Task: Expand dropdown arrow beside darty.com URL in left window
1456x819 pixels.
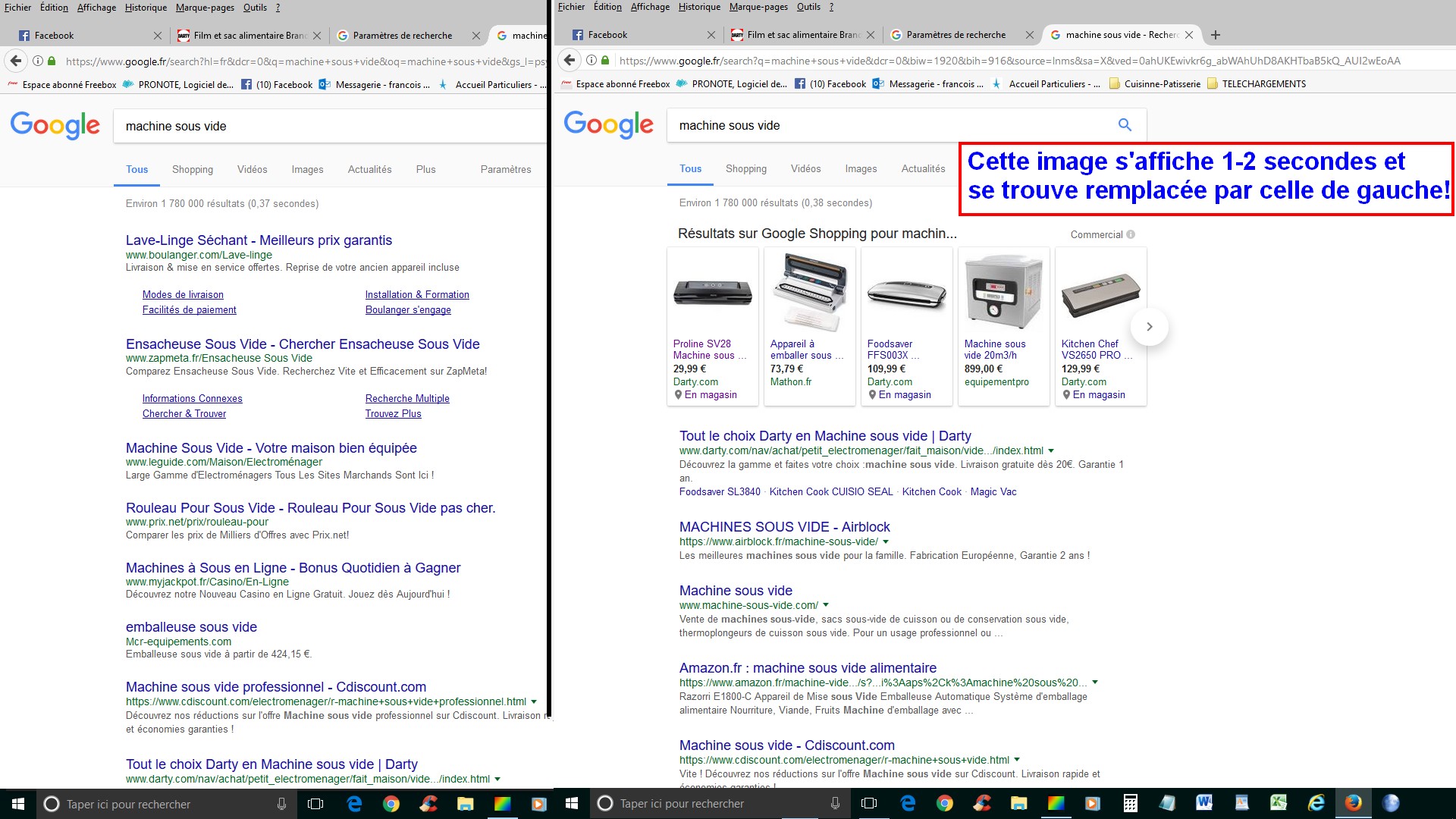Action: (x=497, y=779)
